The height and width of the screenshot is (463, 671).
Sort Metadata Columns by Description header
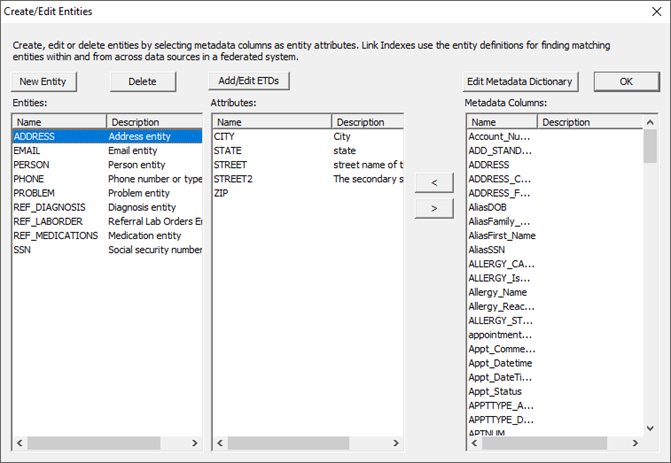[x=590, y=122]
